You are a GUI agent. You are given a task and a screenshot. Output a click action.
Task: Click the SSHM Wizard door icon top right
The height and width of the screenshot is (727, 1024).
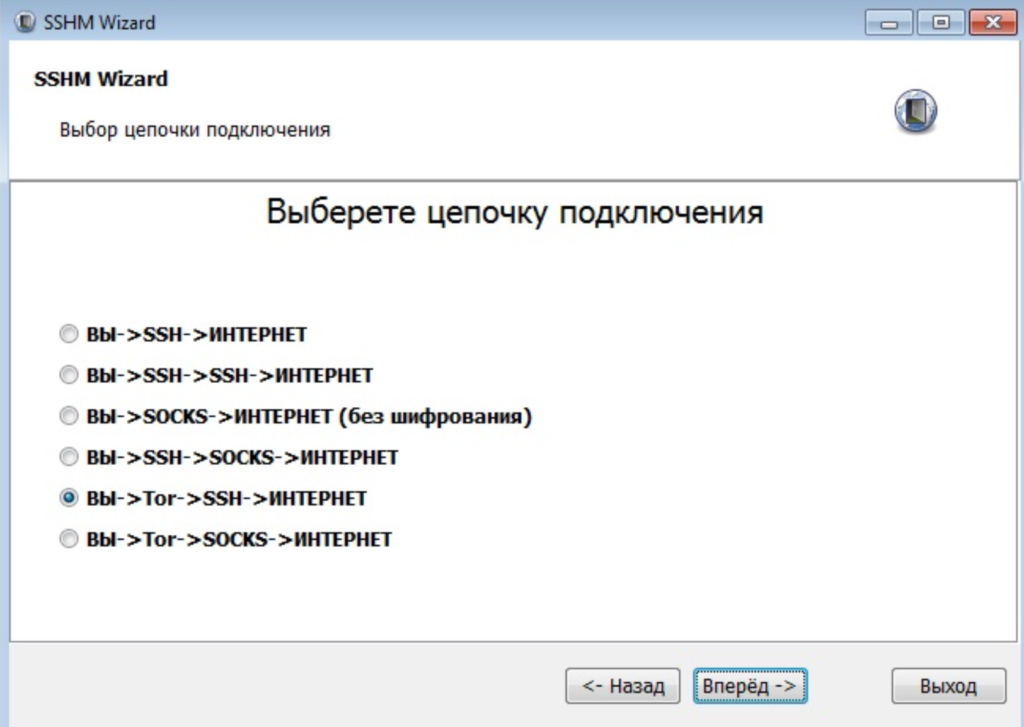click(914, 112)
